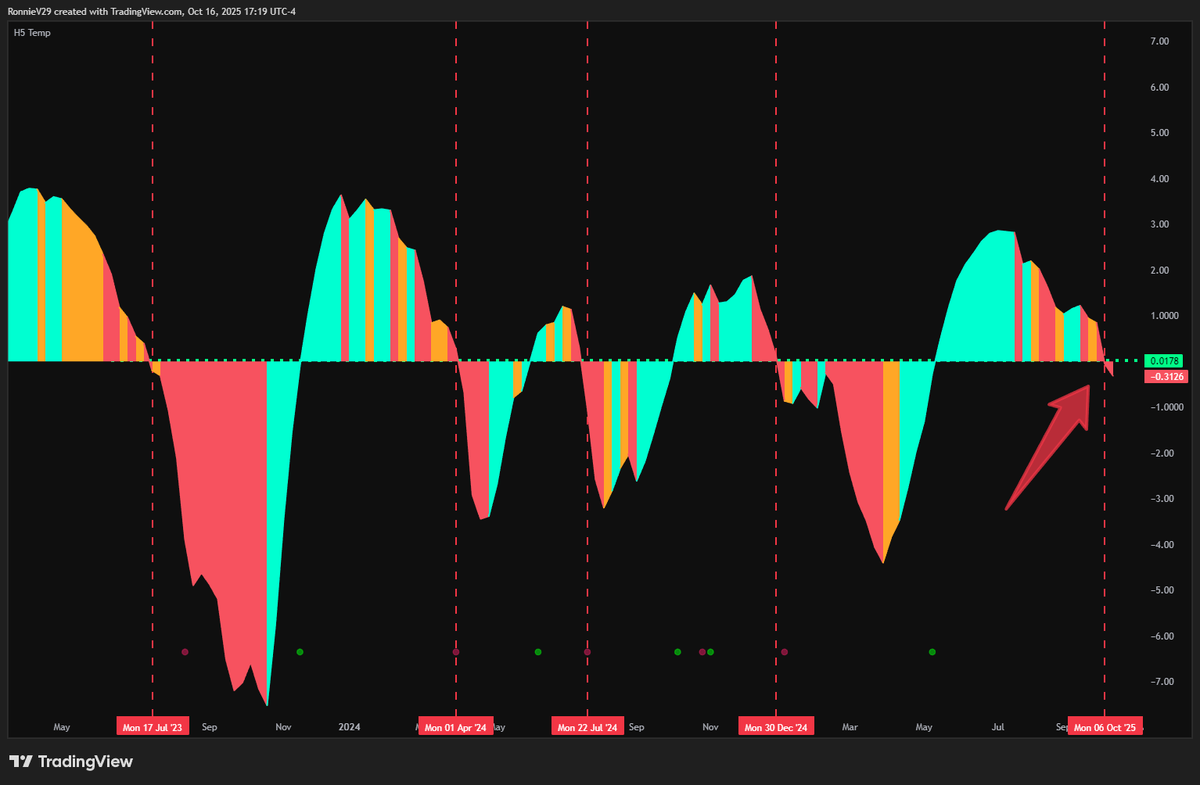Click the H5 Temp indicator label

point(32,33)
